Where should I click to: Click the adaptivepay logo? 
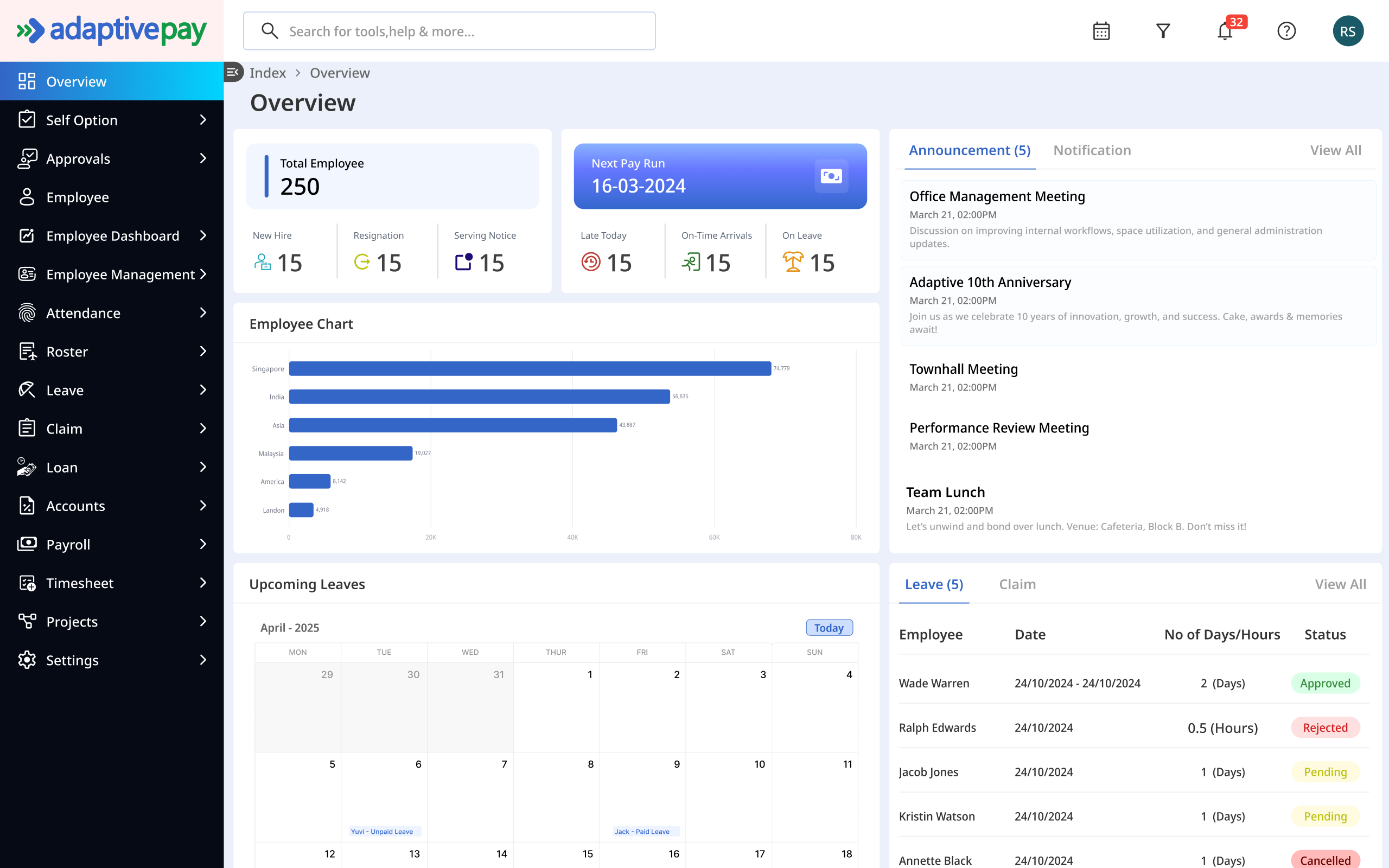click(111, 30)
